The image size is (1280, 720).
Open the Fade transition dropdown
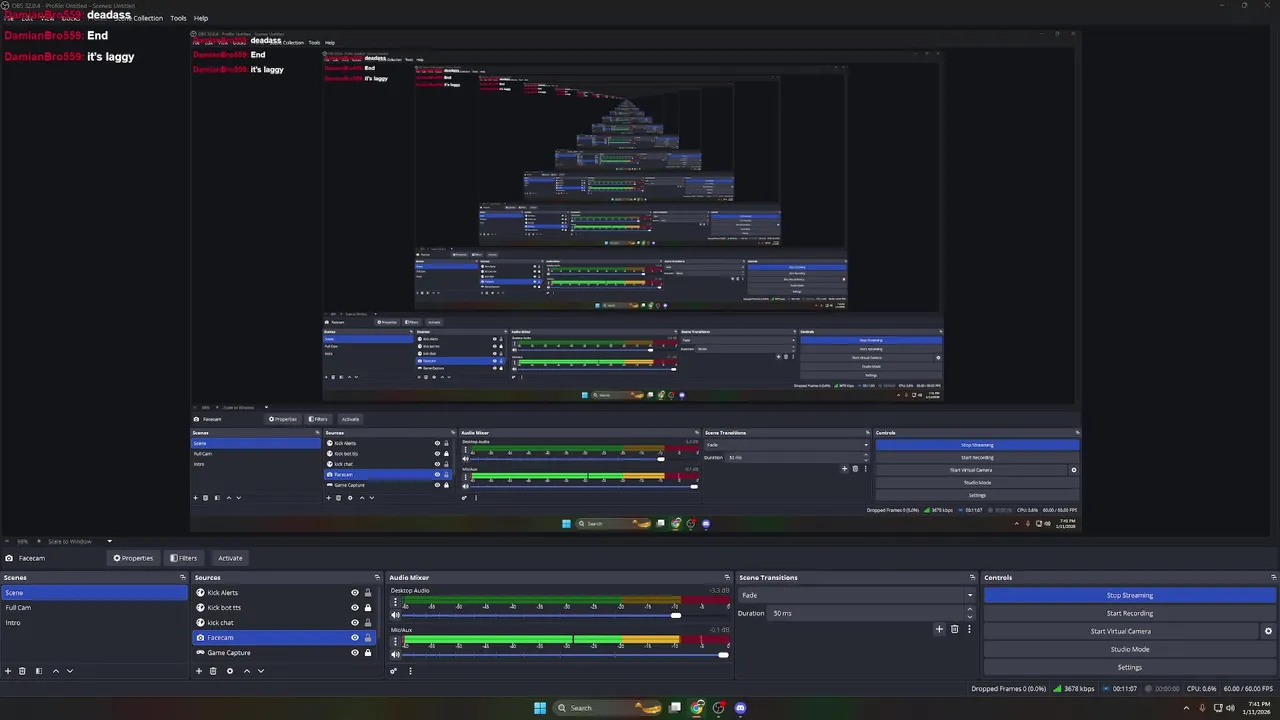click(x=856, y=595)
